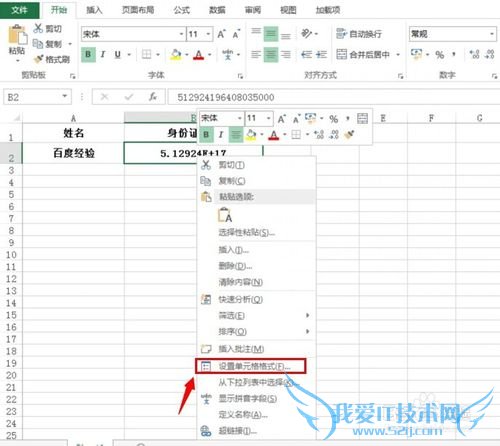Screen dimensions: 500x446
Task: Toggle Underline in the ribbon font group
Action: [x=117, y=54]
